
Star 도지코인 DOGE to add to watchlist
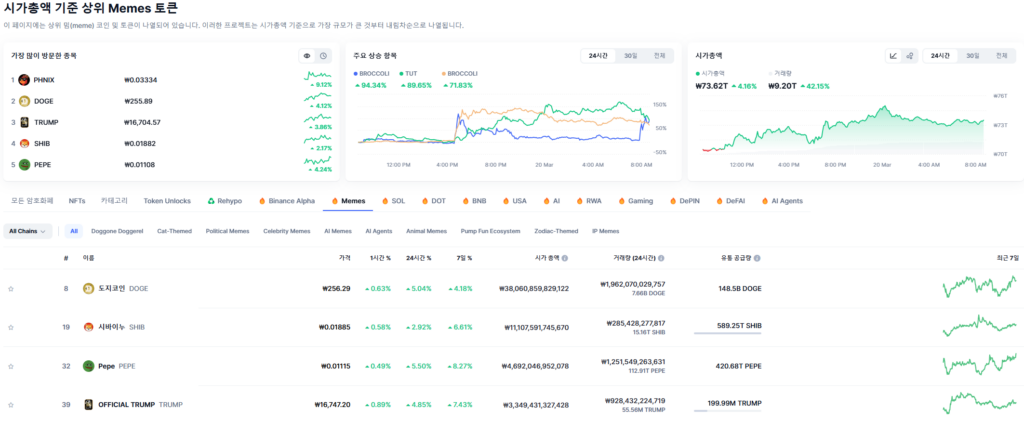(x=10, y=288)
